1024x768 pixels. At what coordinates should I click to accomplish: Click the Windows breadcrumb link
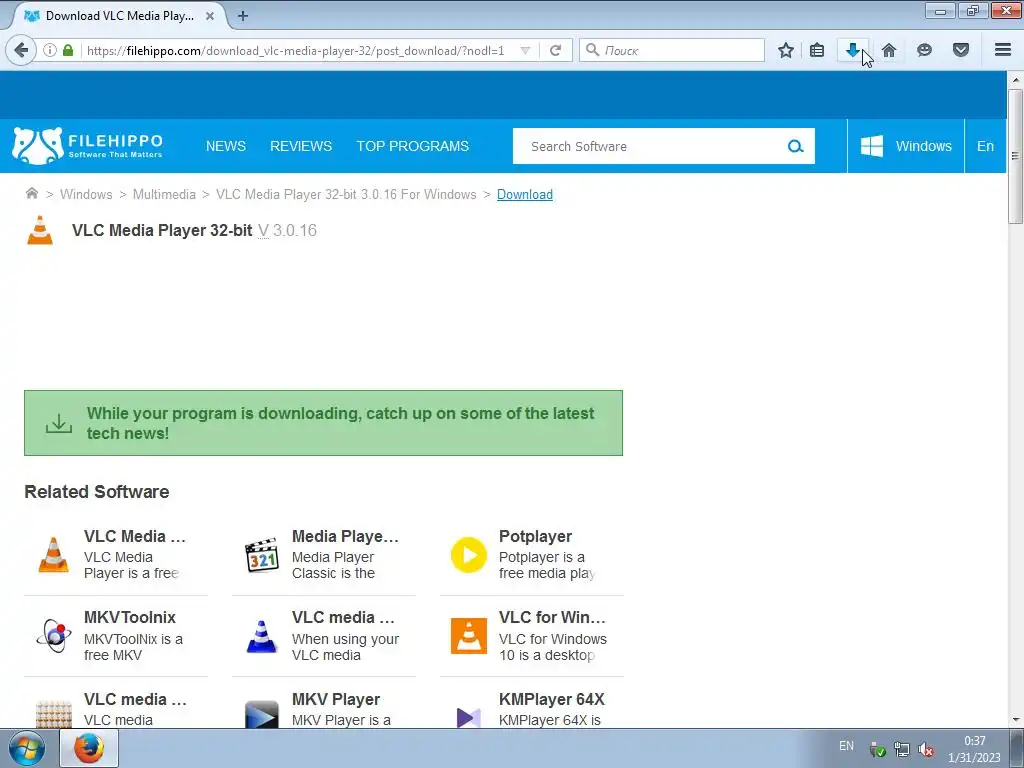(x=86, y=195)
